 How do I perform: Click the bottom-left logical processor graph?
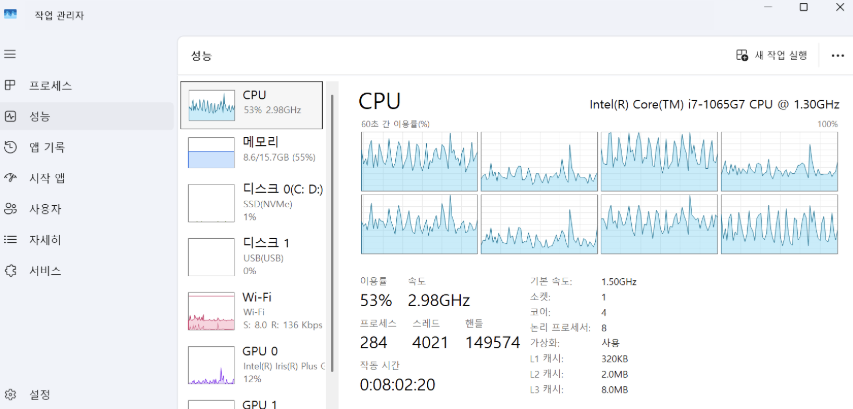click(419, 224)
